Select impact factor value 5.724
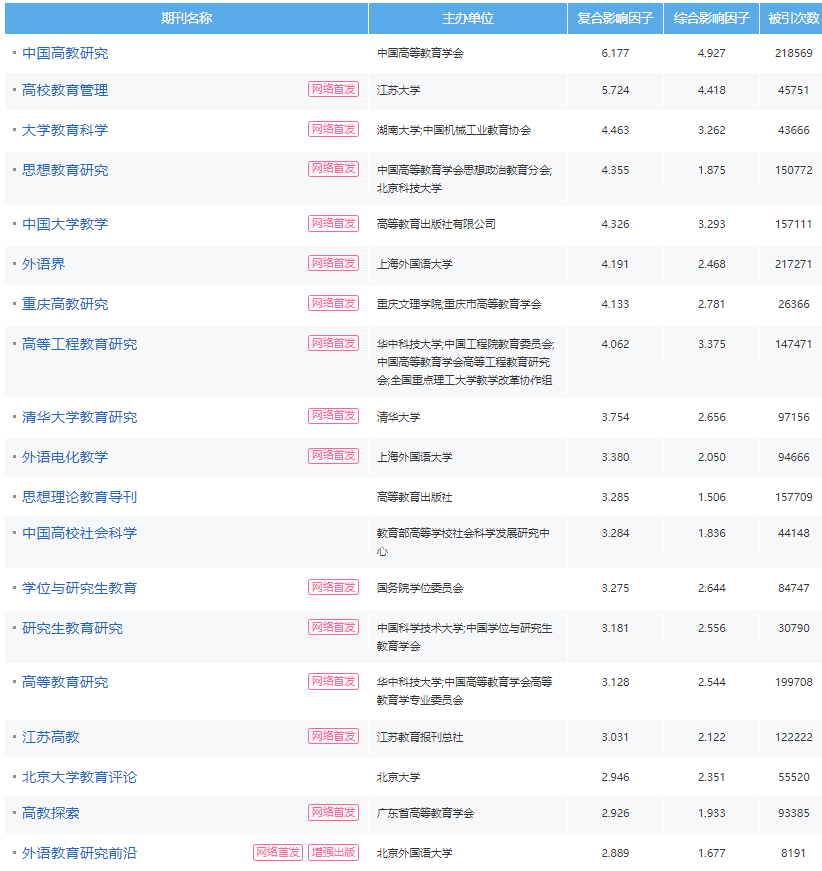Viewport: 822px width, 871px height. click(615, 90)
